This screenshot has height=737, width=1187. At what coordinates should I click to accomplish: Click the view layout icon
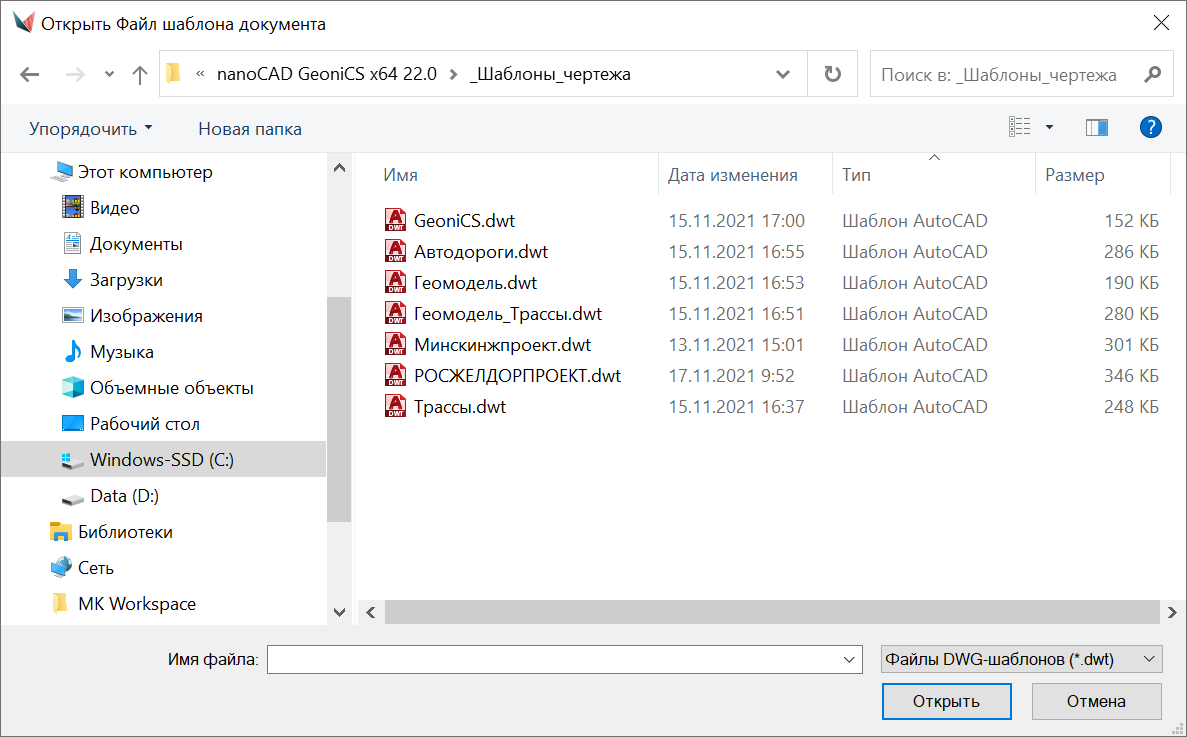[x=1019, y=128]
